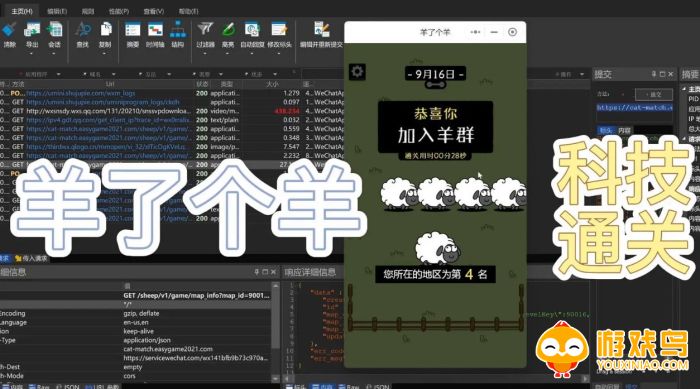Click the 高亮 (Highlight) marker icon
700x389 pixels.
click(228, 30)
